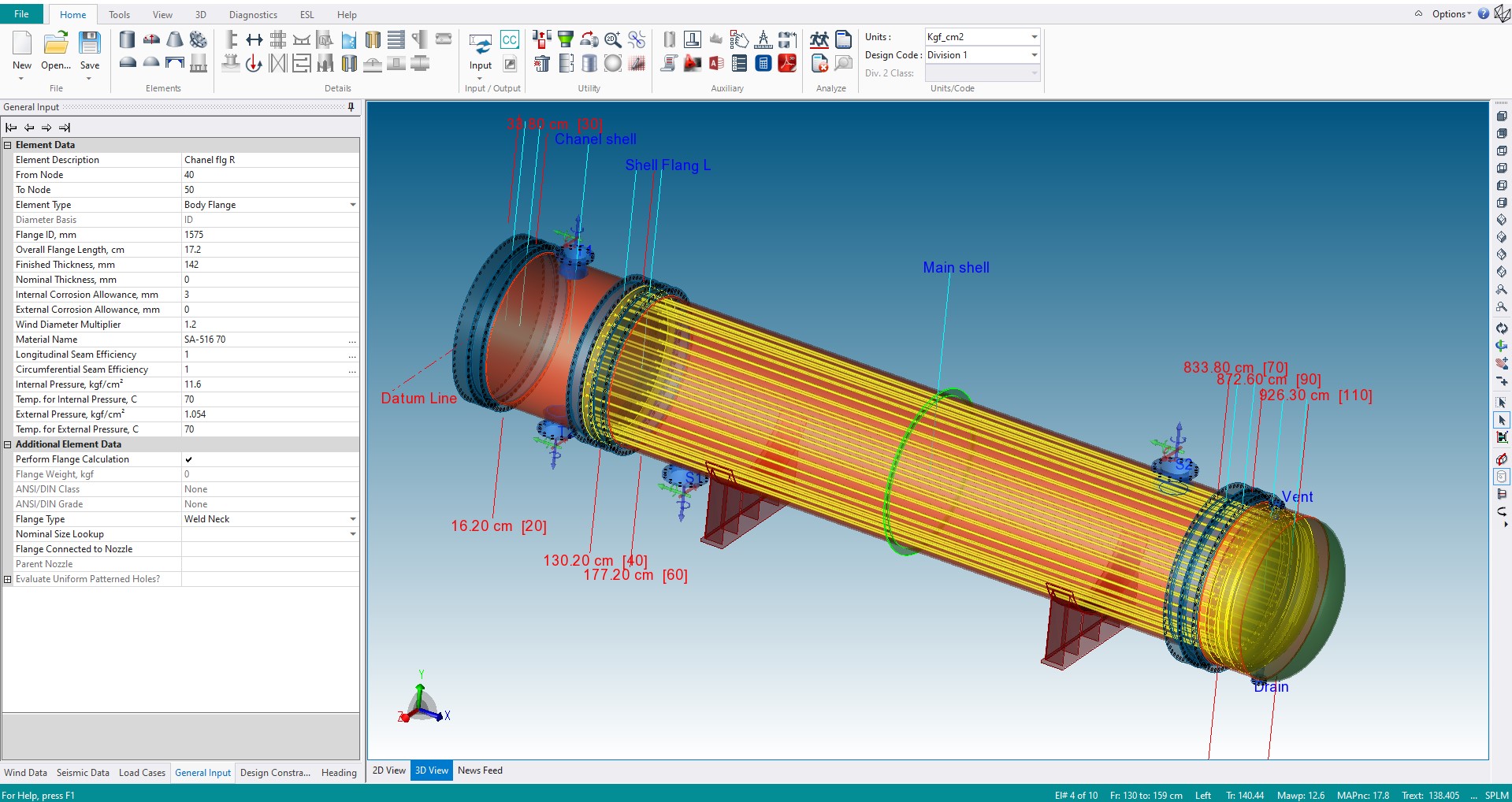Image resolution: width=1512 pixels, height=802 pixels.
Task: Jump to the last element arrow
Action: click(x=65, y=128)
